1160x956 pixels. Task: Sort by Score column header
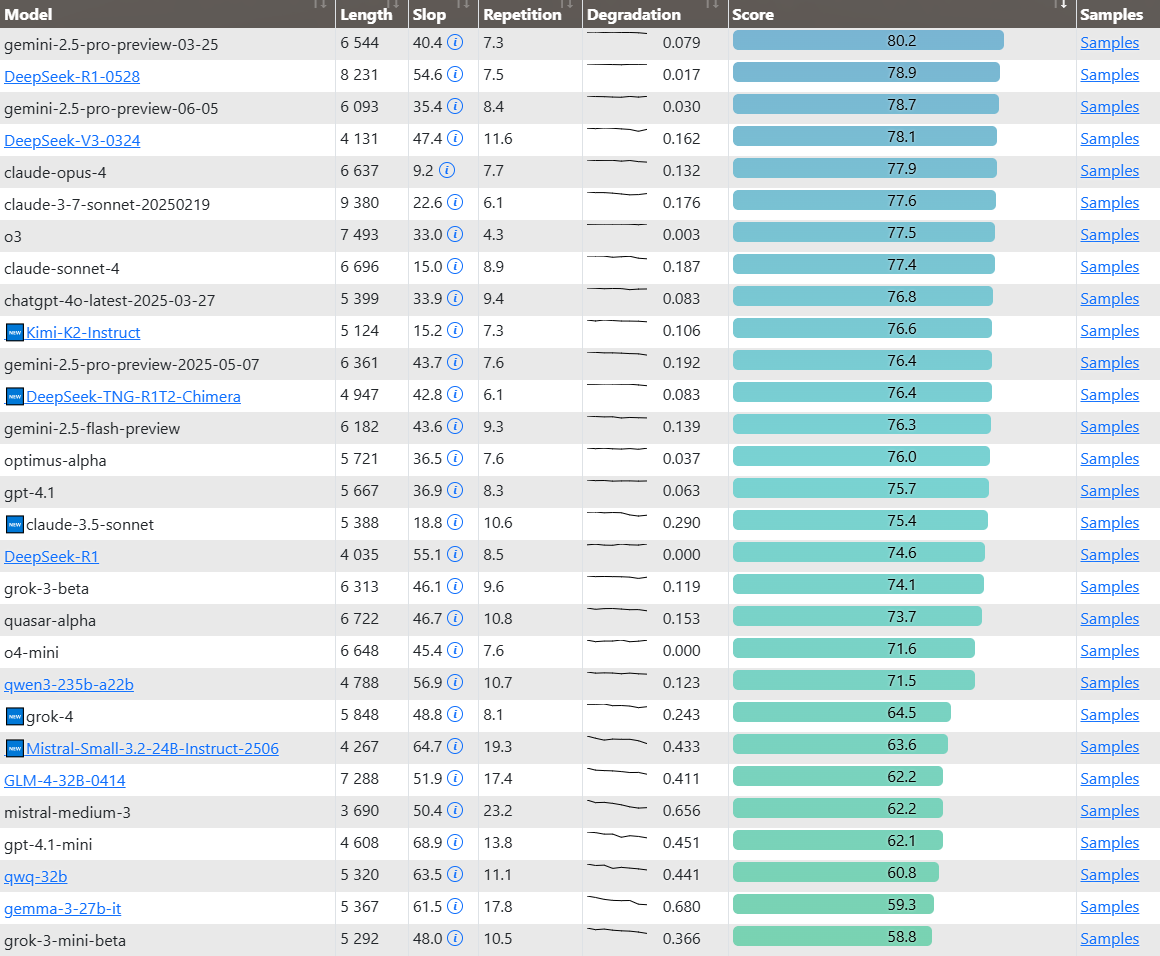[x=902, y=14]
